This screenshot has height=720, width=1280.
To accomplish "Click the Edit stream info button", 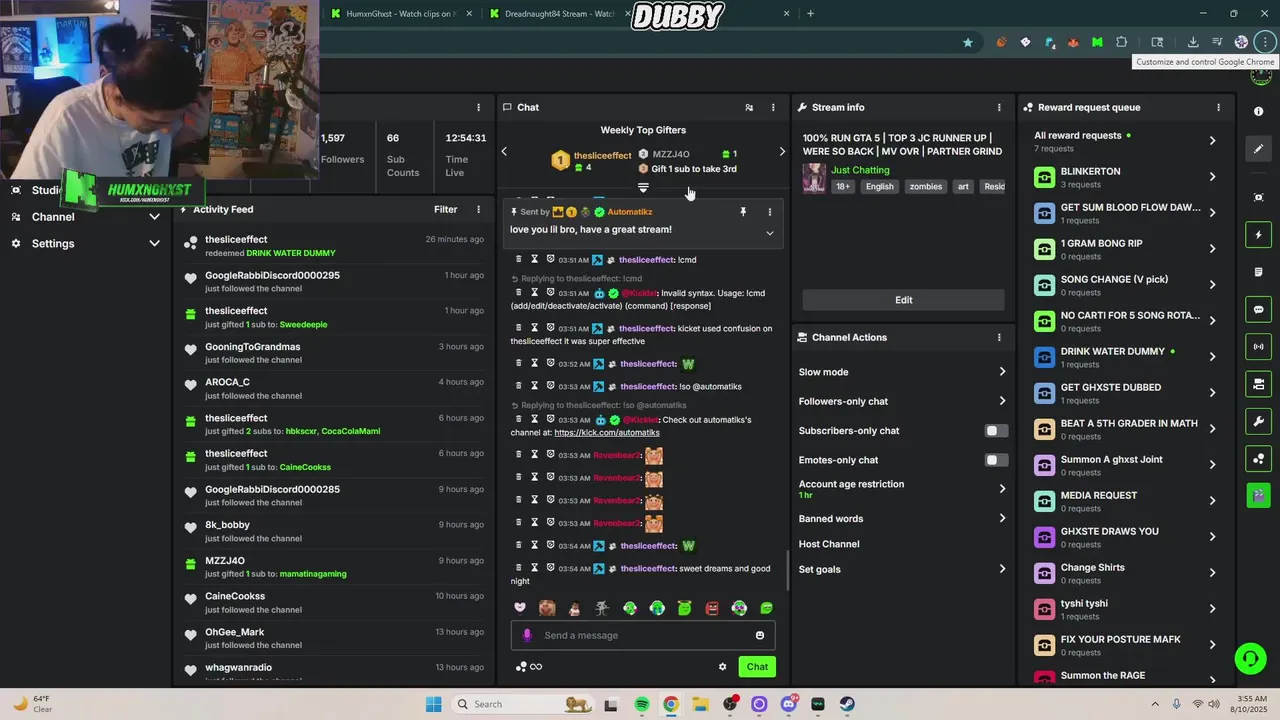I will tap(903, 300).
